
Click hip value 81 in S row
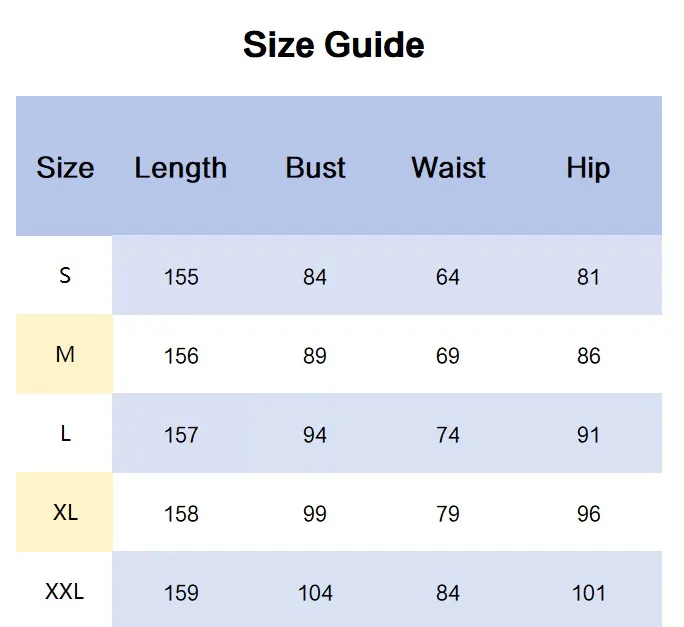click(x=588, y=277)
